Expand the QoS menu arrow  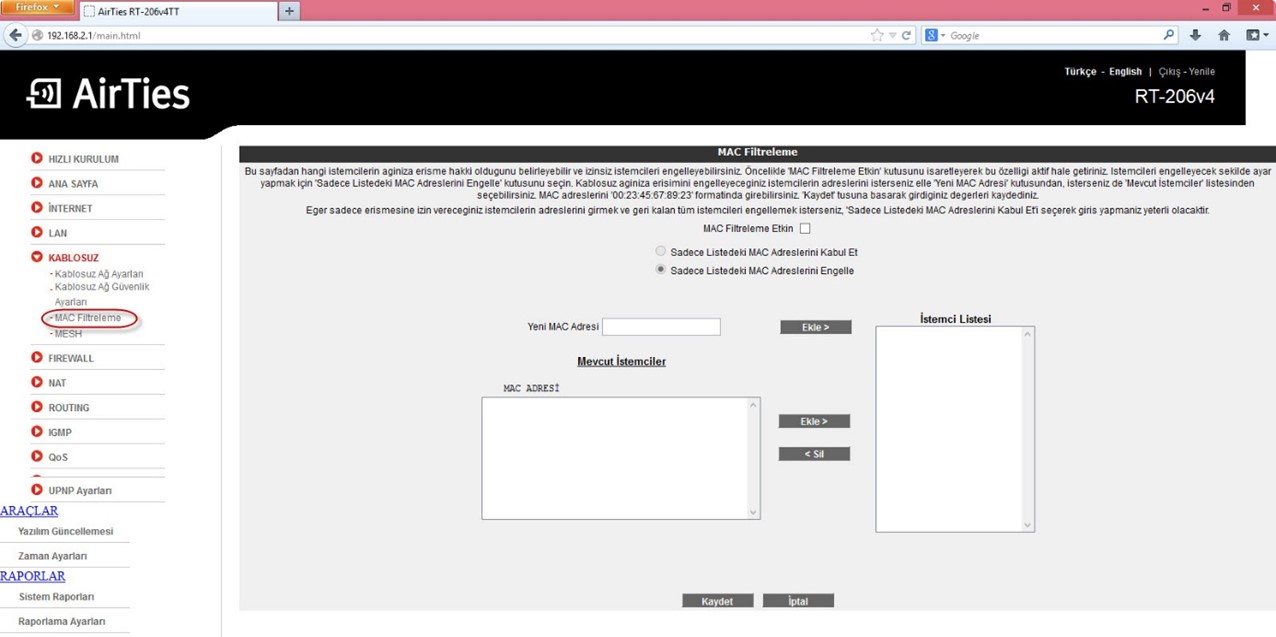[37, 457]
